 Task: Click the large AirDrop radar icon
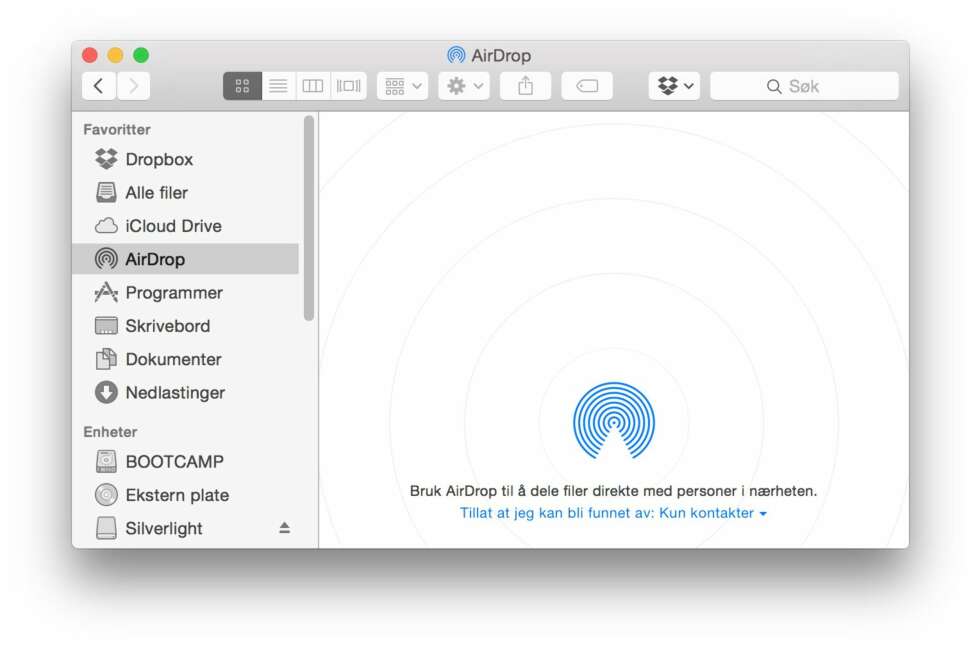pos(614,420)
